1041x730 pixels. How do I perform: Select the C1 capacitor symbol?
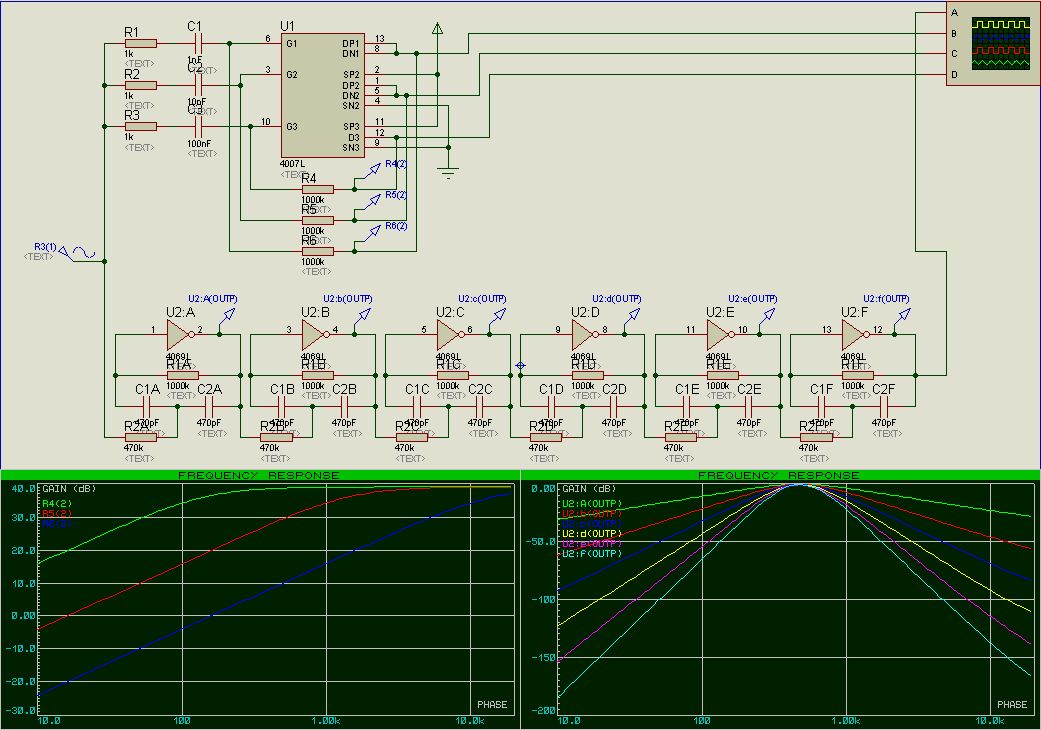[x=197, y=43]
